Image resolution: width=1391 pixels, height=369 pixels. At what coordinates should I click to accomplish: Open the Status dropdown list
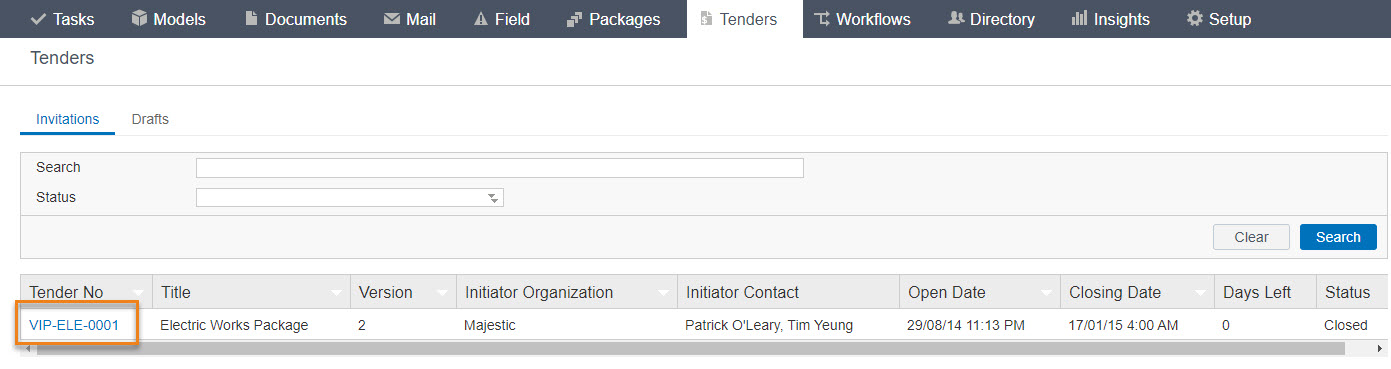point(350,197)
